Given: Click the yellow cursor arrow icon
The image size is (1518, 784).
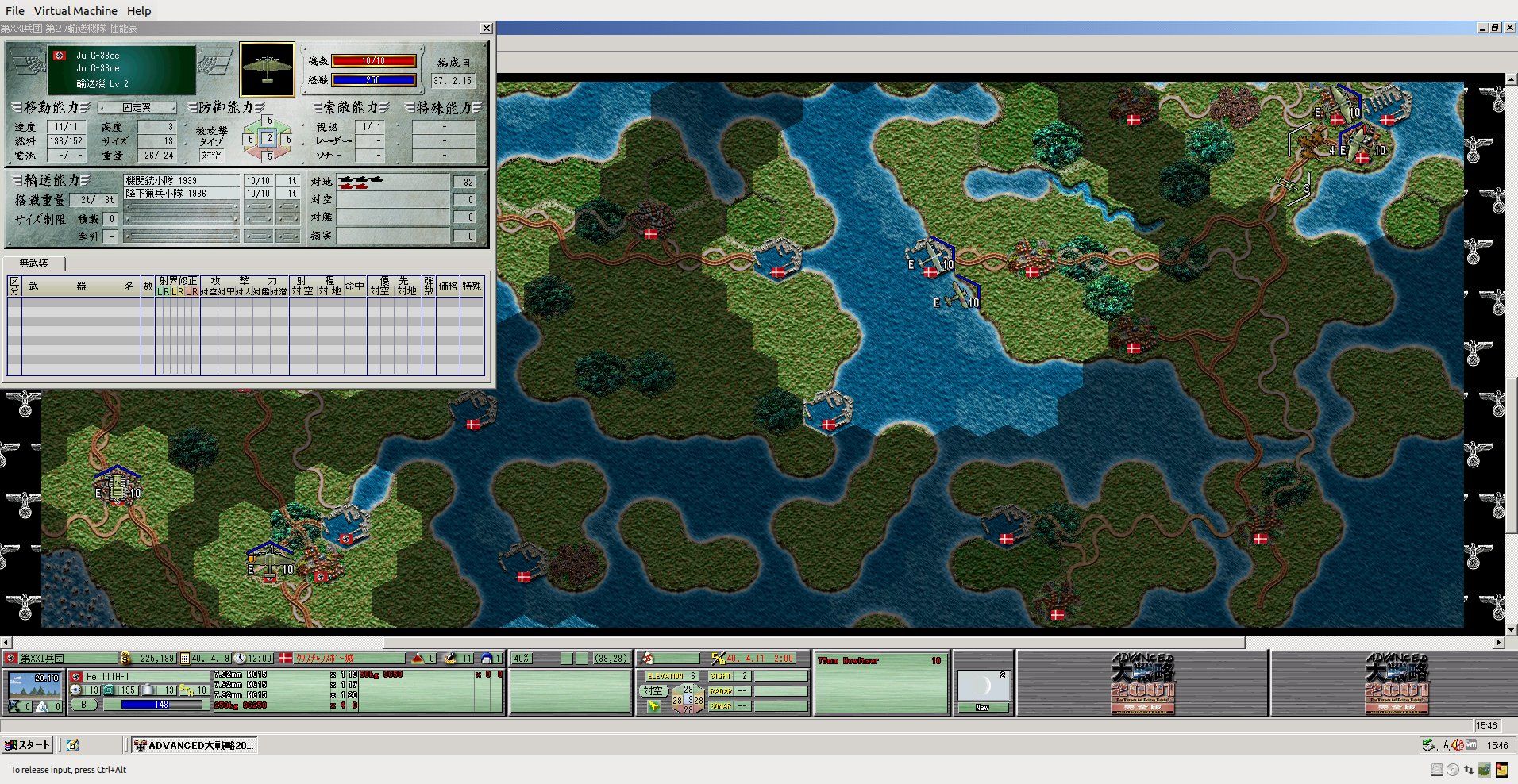Looking at the screenshot, I should [653, 705].
